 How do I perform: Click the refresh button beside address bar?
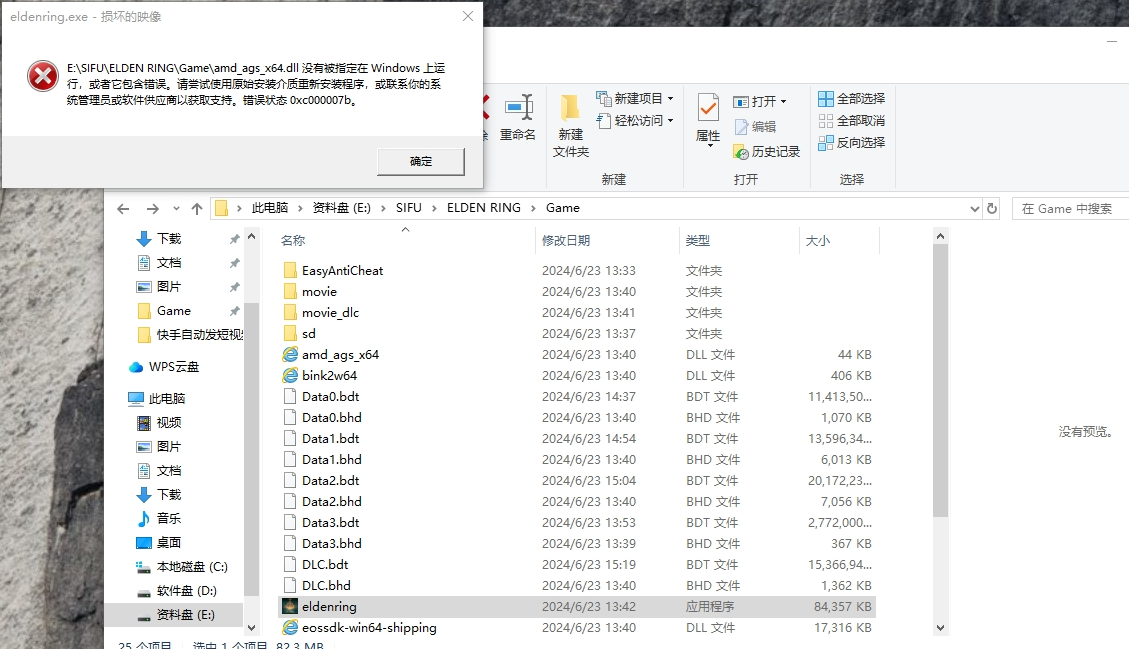(x=992, y=209)
